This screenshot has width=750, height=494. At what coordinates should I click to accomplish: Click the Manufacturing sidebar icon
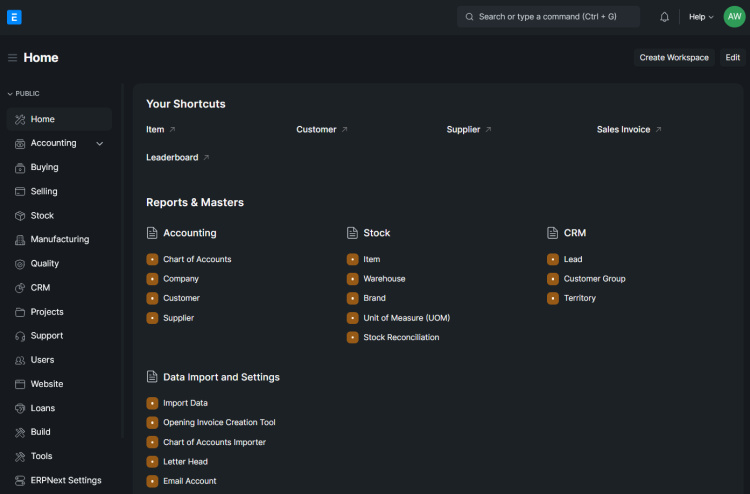coord(20,240)
